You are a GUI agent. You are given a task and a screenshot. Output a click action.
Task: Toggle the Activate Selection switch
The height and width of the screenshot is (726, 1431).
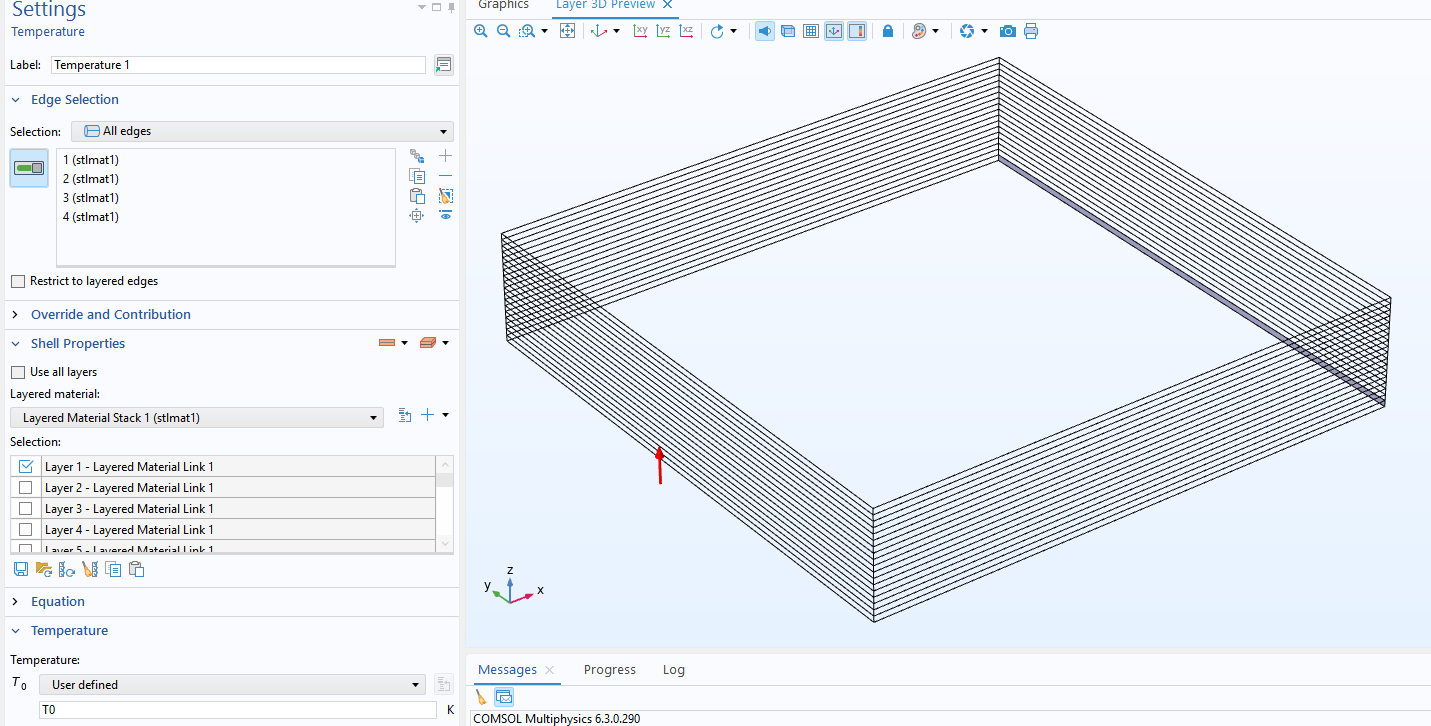(x=29, y=168)
